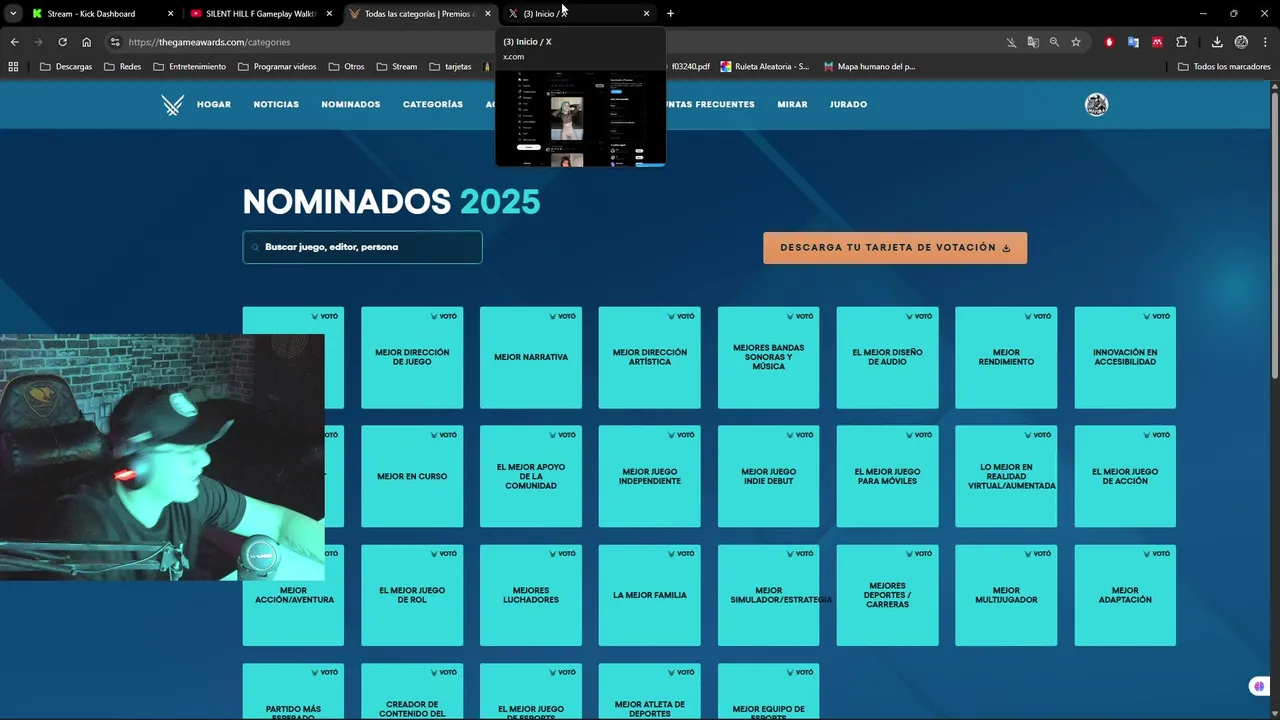Go back to the previous page
The width and height of the screenshot is (1280, 720).
coord(14,42)
